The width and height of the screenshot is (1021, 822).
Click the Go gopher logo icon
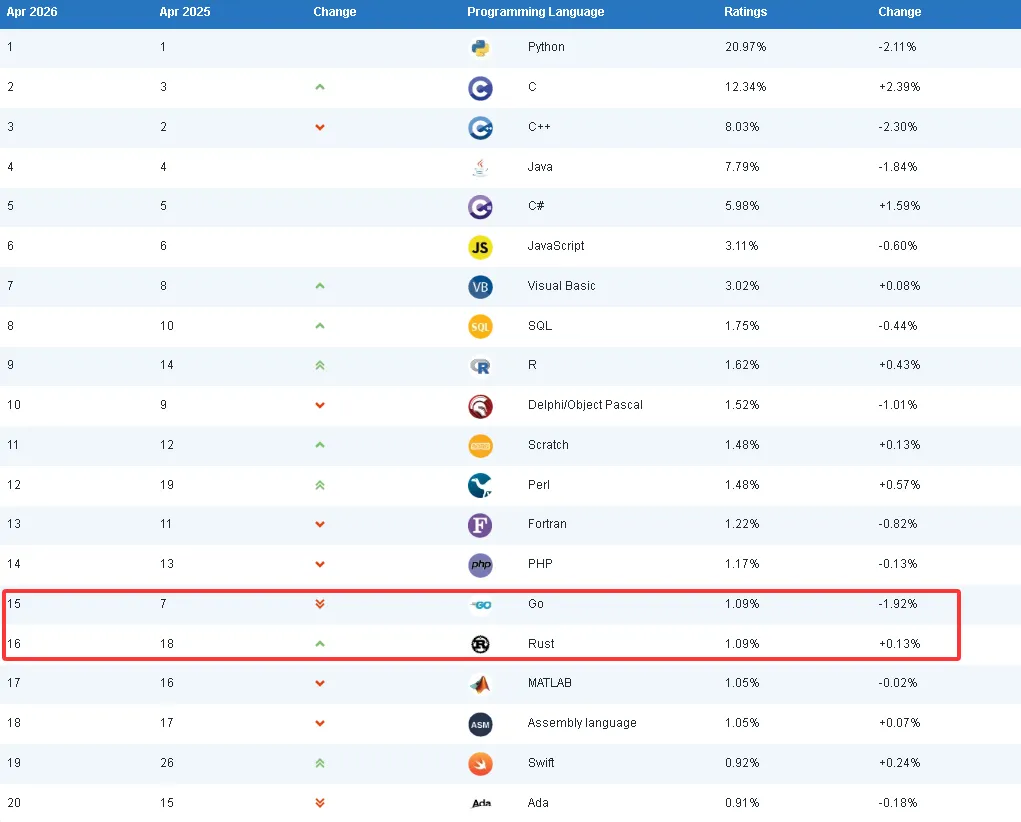click(480, 604)
